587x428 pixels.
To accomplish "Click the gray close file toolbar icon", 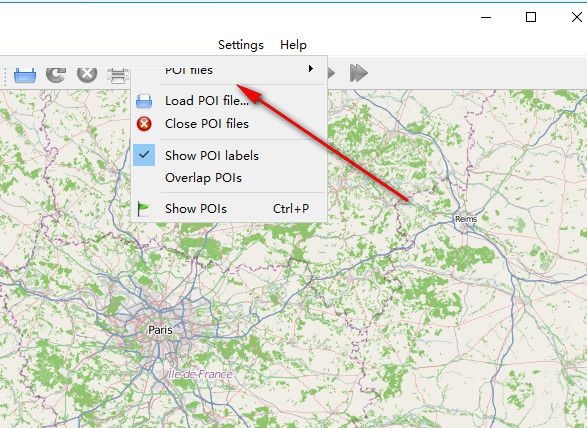I will click(x=87, y=74).
